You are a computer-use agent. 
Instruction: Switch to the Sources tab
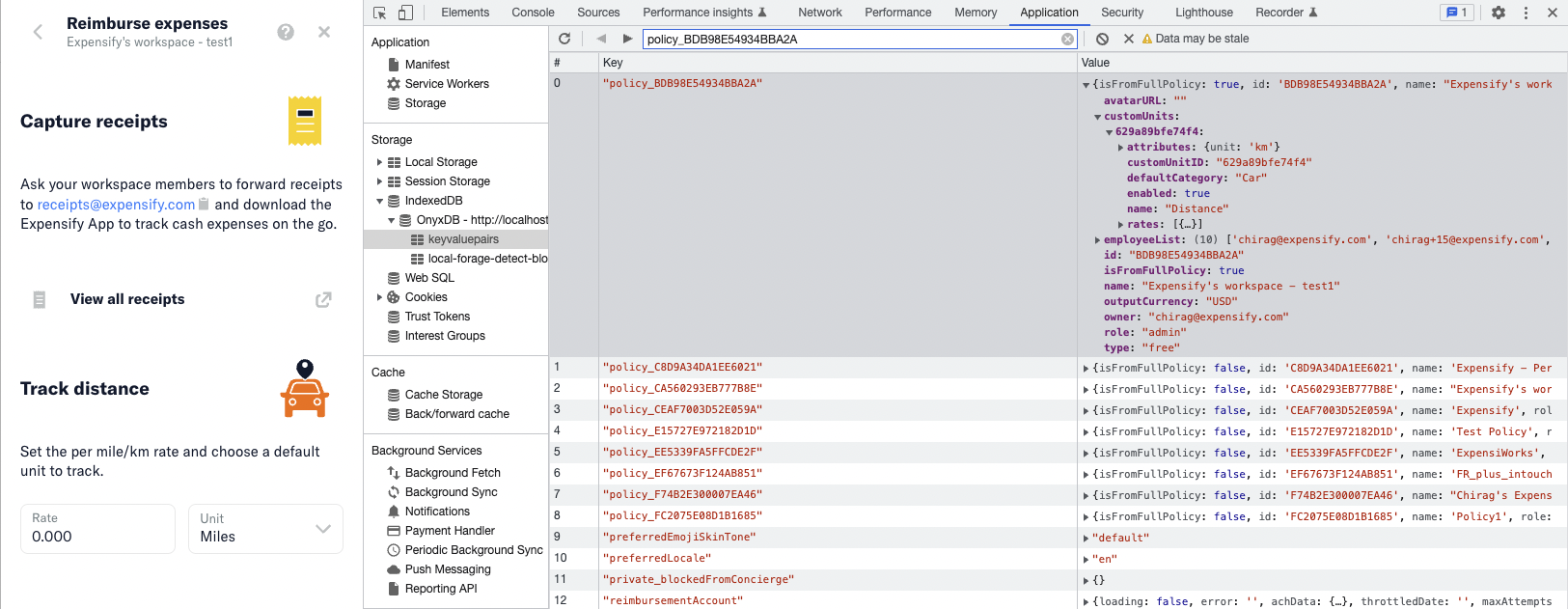point(598,13)
